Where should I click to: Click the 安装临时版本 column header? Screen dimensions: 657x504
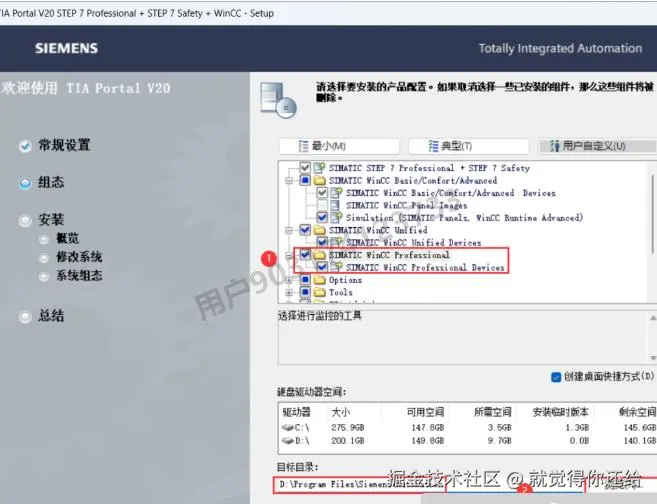[560, 412]
